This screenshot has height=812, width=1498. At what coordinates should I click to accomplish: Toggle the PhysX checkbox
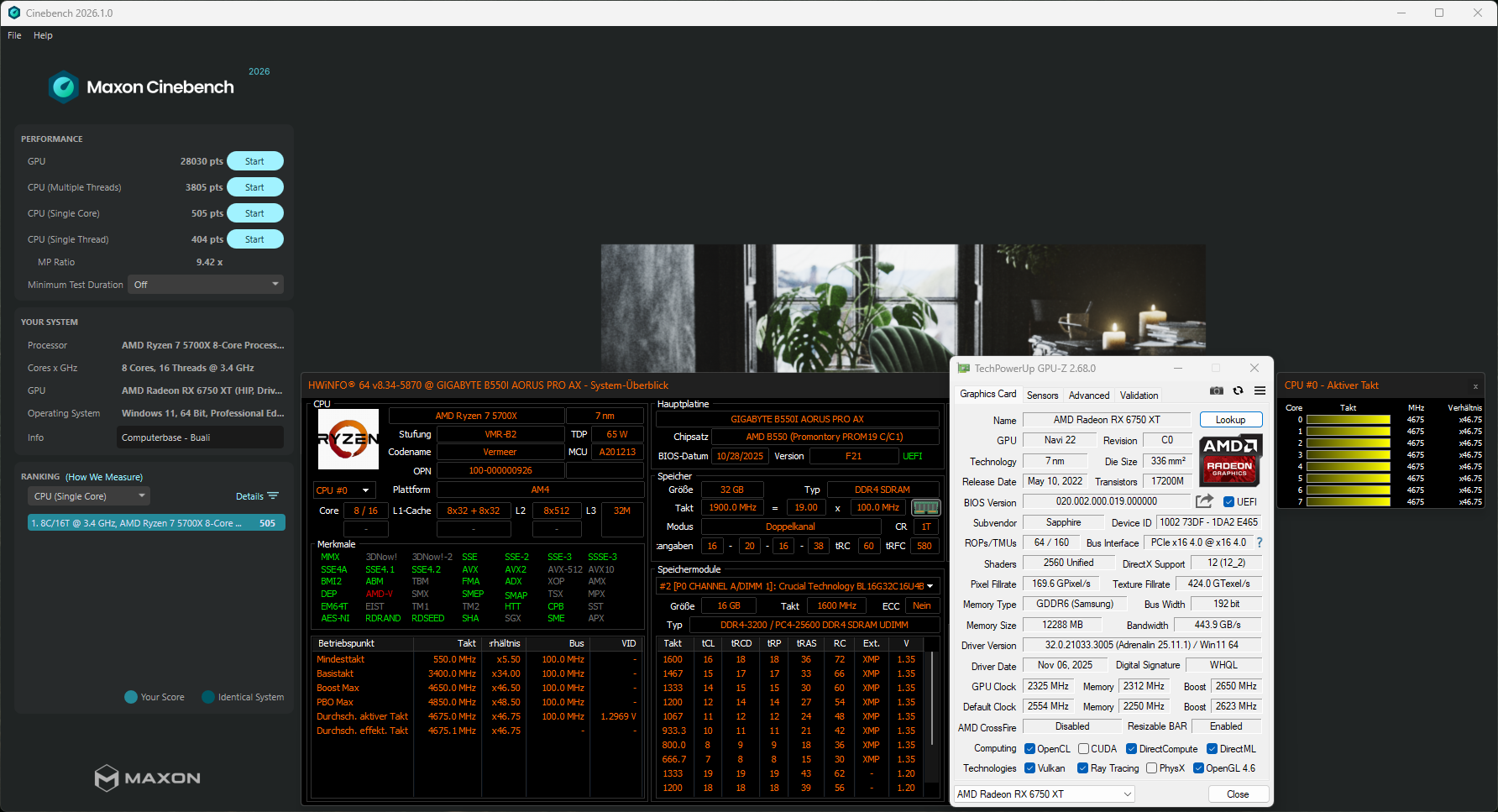[1152, 768]
